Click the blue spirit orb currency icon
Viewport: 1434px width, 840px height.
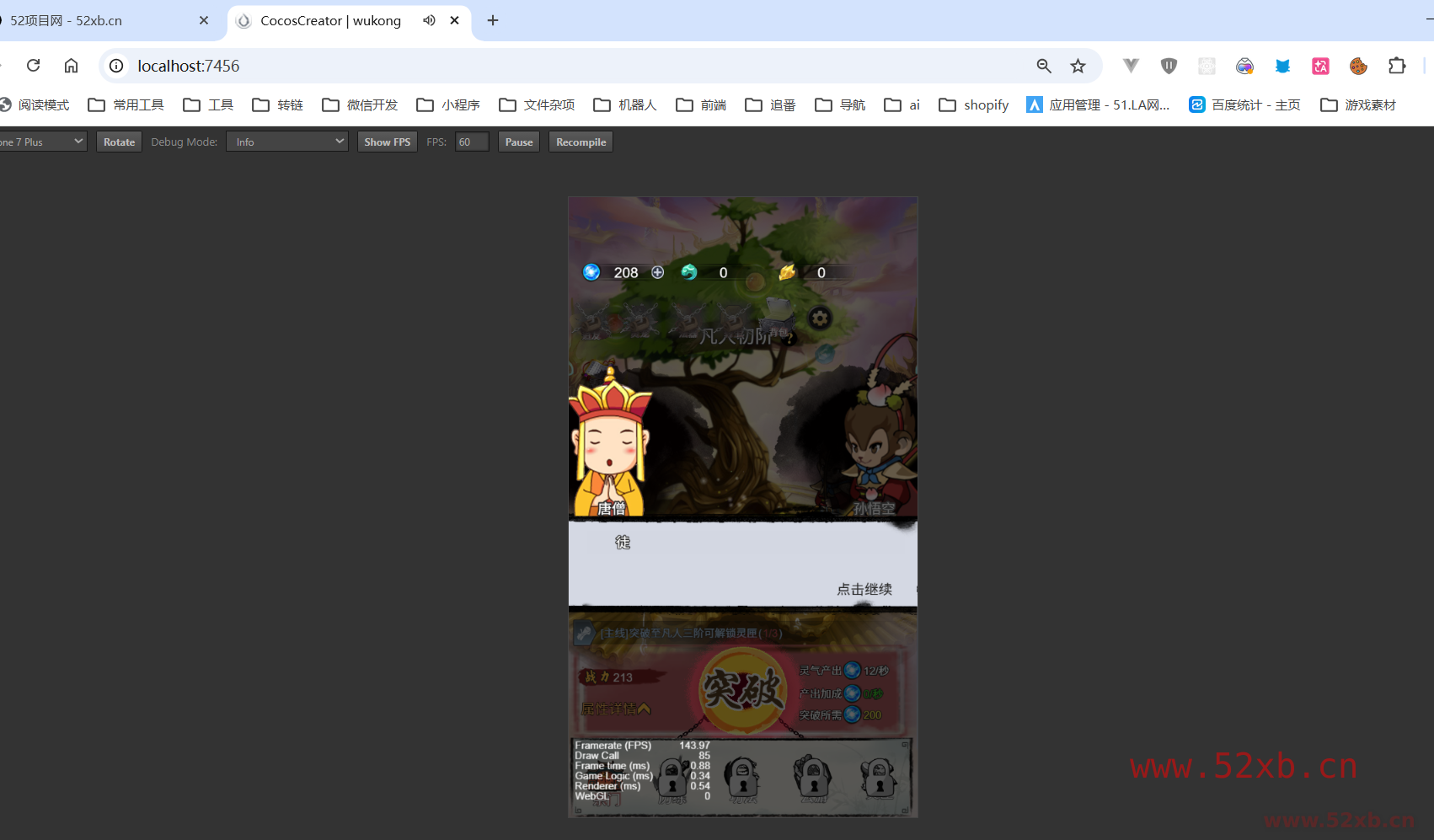pos(591,272)
